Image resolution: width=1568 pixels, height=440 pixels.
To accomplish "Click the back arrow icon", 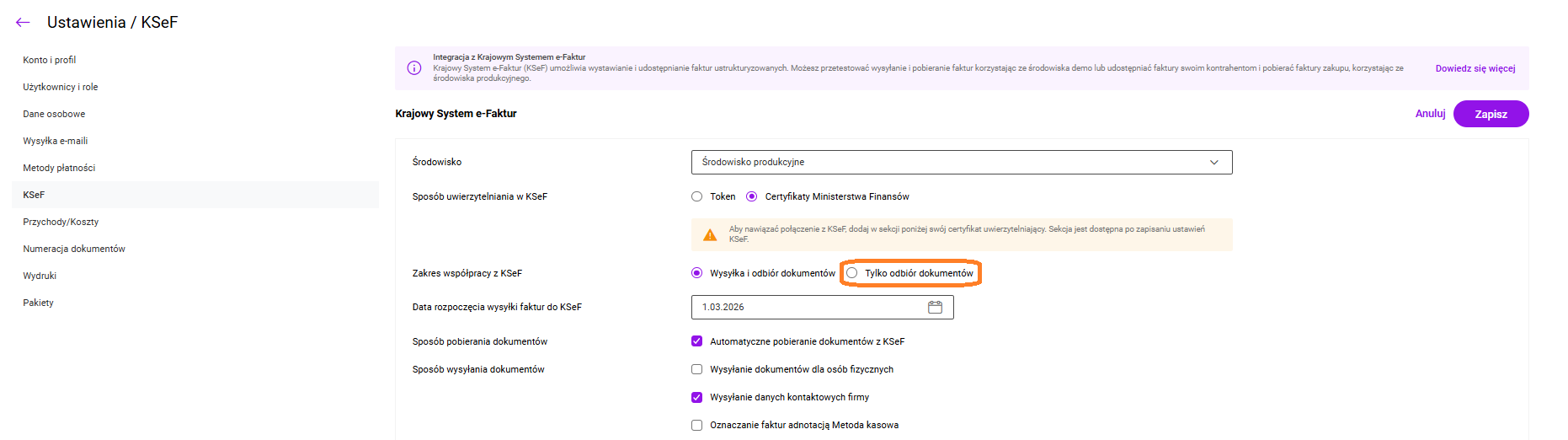I will 23,23.
